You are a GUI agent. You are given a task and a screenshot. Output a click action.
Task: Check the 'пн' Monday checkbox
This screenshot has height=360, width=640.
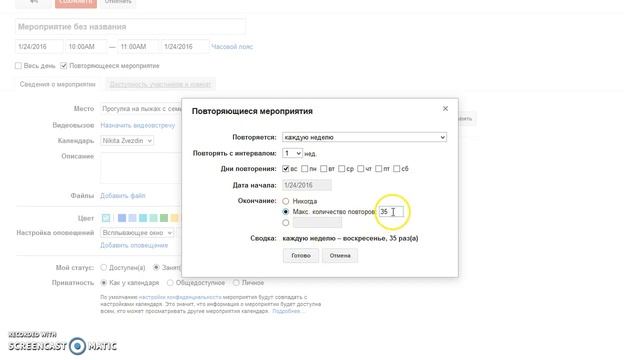(304, 169)
